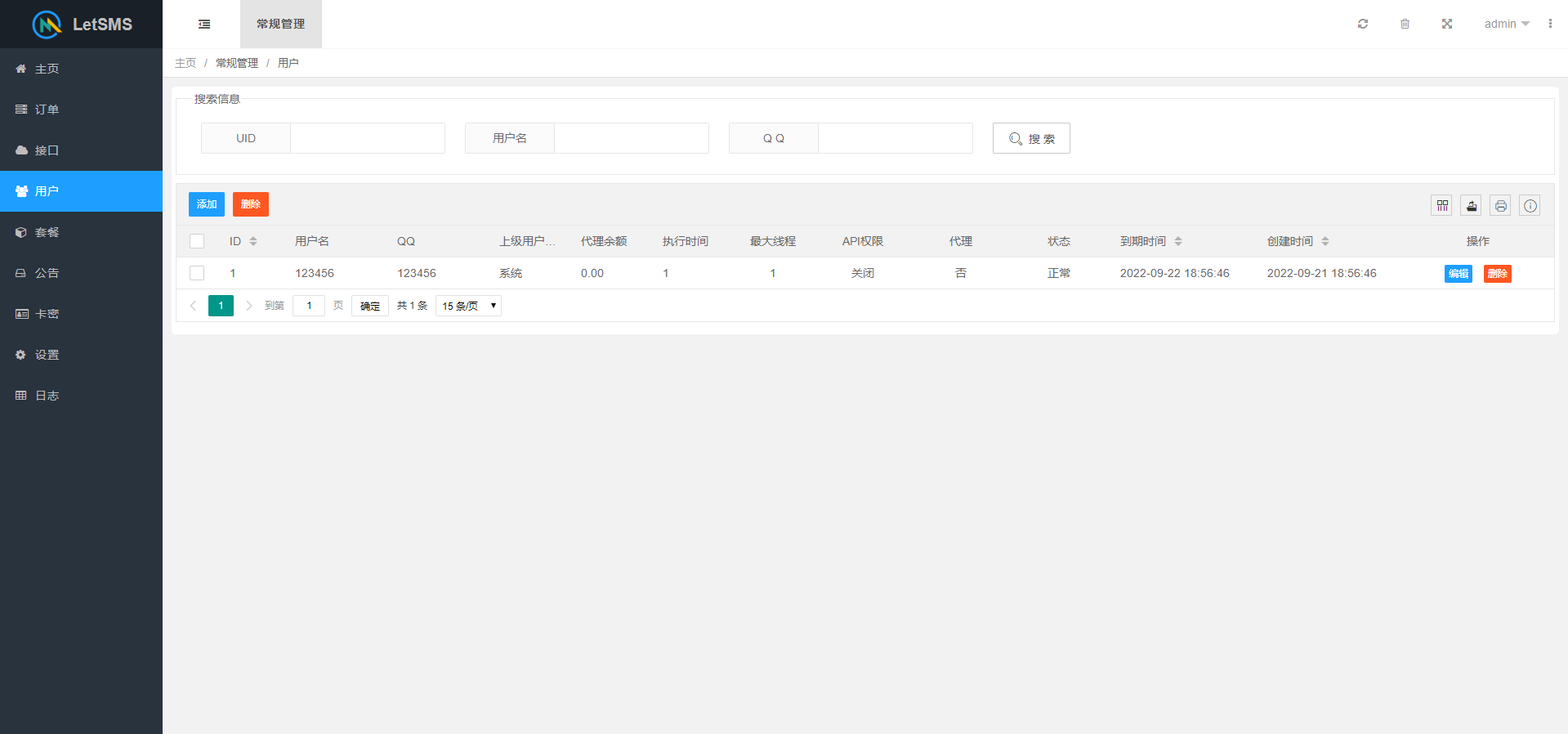Open 套餐 in the sidebar
The image size is (1568, 734).
81,232
